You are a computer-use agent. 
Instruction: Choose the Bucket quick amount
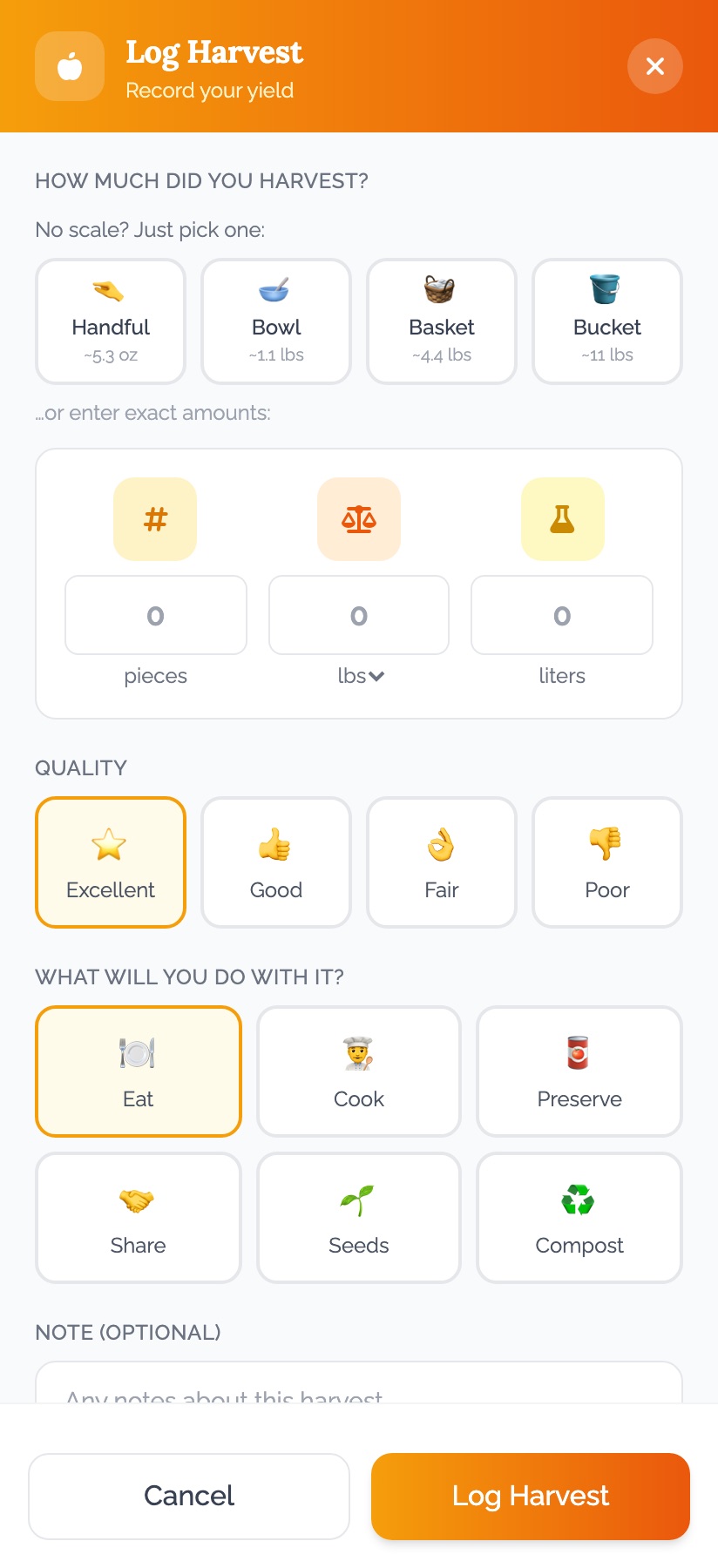[x=607, y=321]
